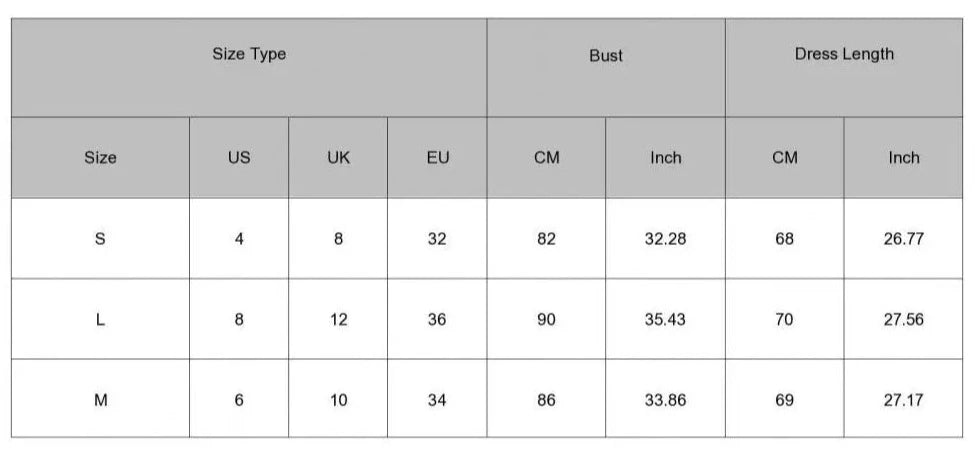Click the 33.86 bust inch cell
The height and width of the screenshot is (451, 975).
[665, 400]
